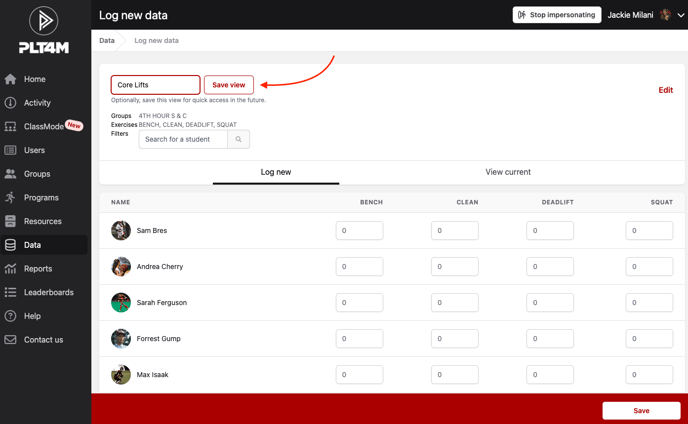Image resolution: width=688 pixels, height=424 pixels.
Task: Select the Users sidebar icon
Action: tap(11, 150)
